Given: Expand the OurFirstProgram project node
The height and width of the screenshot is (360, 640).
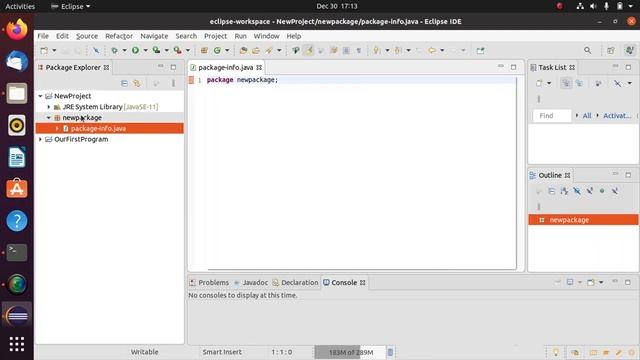Looking at the screenshot, I should tap(40, 139).
